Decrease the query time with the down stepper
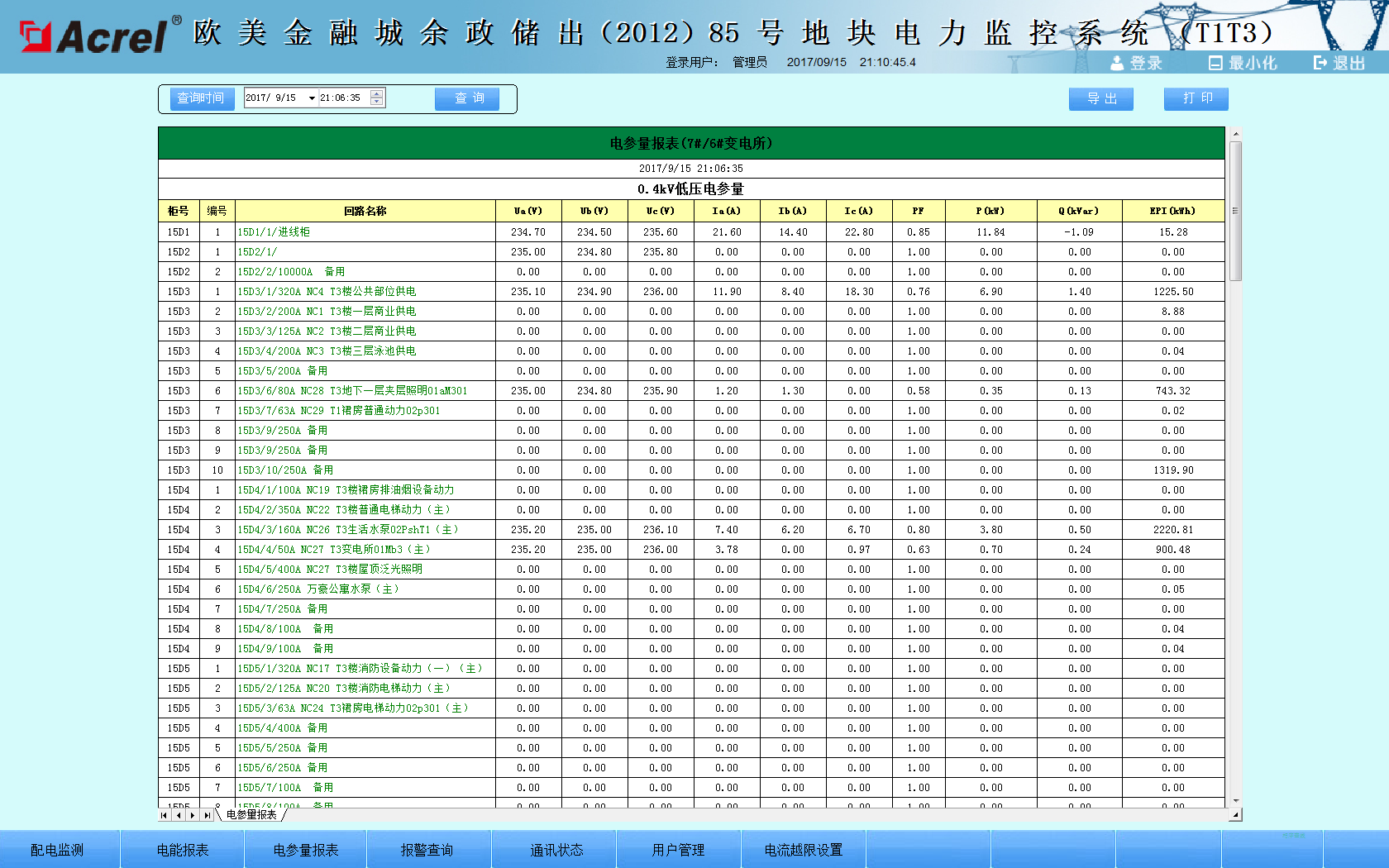This screenshot has width=1389, height=868. 376,101
